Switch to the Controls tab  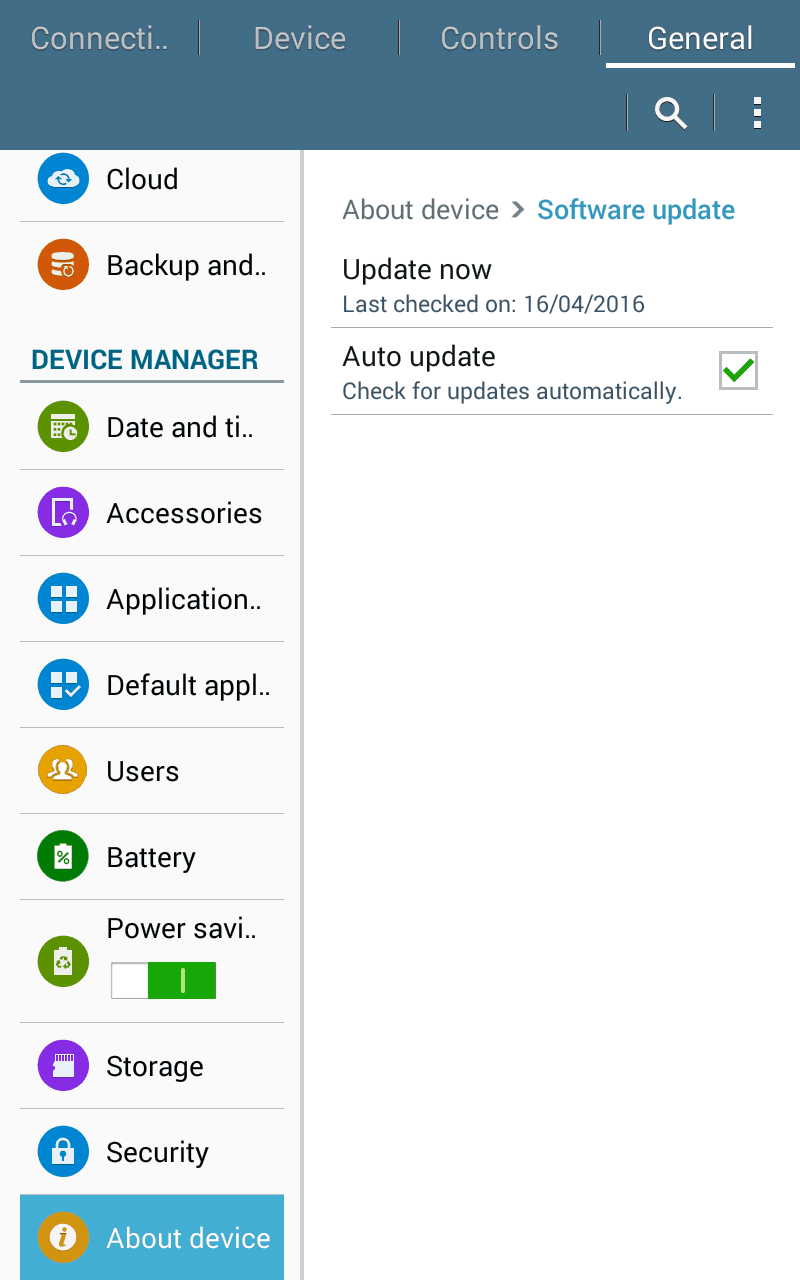499,39
